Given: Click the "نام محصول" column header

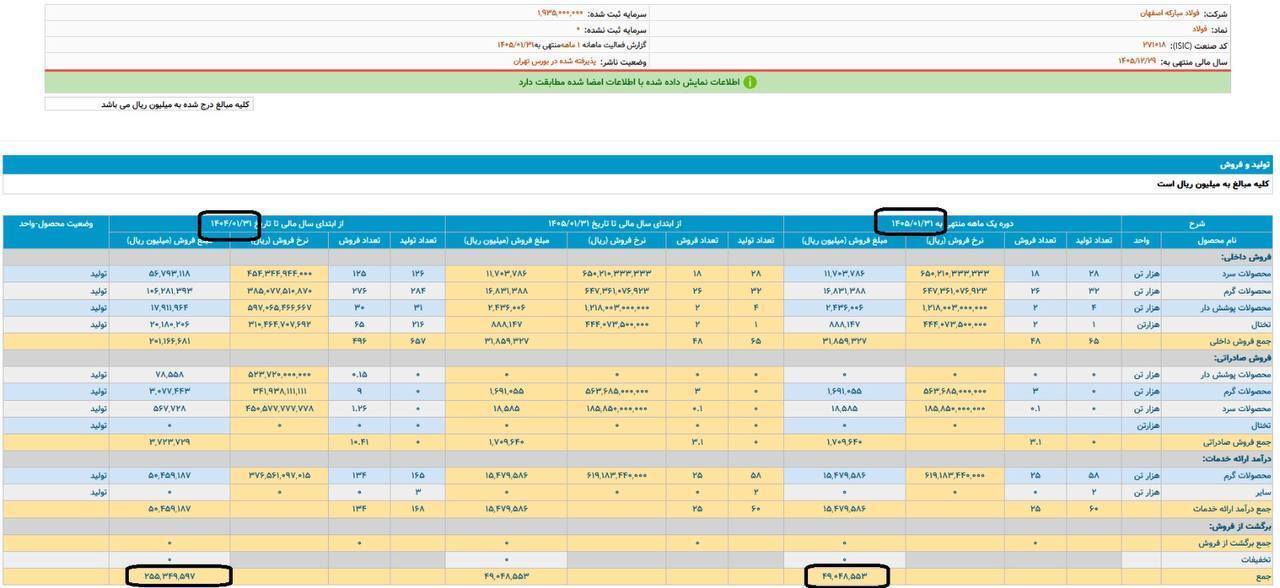Looking at the screenshot, I should pos(1217,240).
